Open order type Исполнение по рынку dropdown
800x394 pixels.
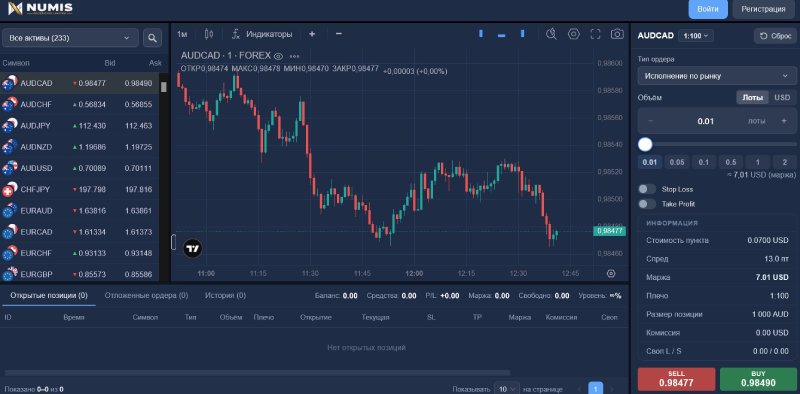tap(717, 76)
